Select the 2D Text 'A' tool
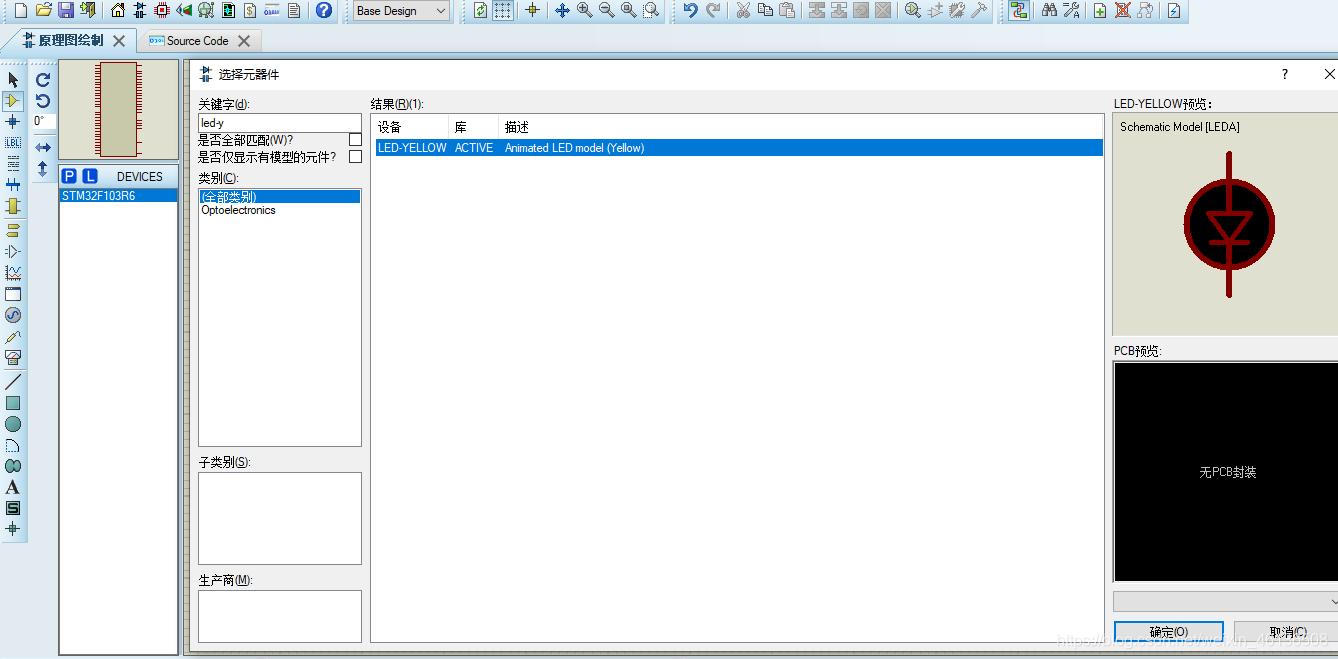This screenshot has height=659, width=1338. [13, 488]
